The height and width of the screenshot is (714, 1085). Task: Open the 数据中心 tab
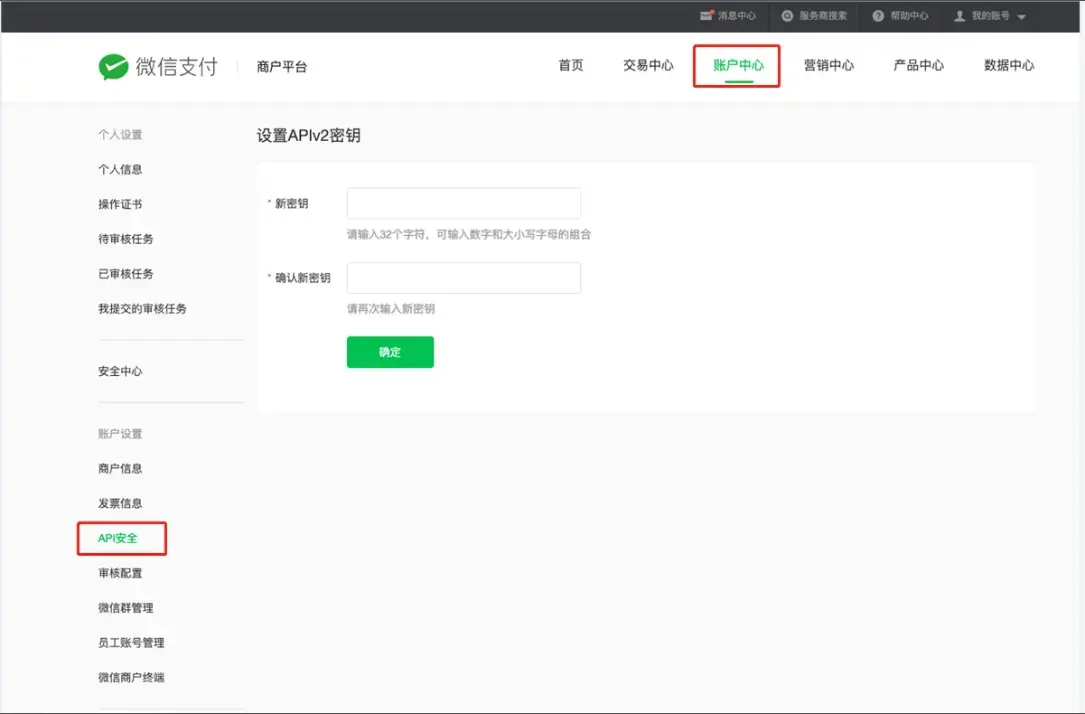coord(1008,66)
